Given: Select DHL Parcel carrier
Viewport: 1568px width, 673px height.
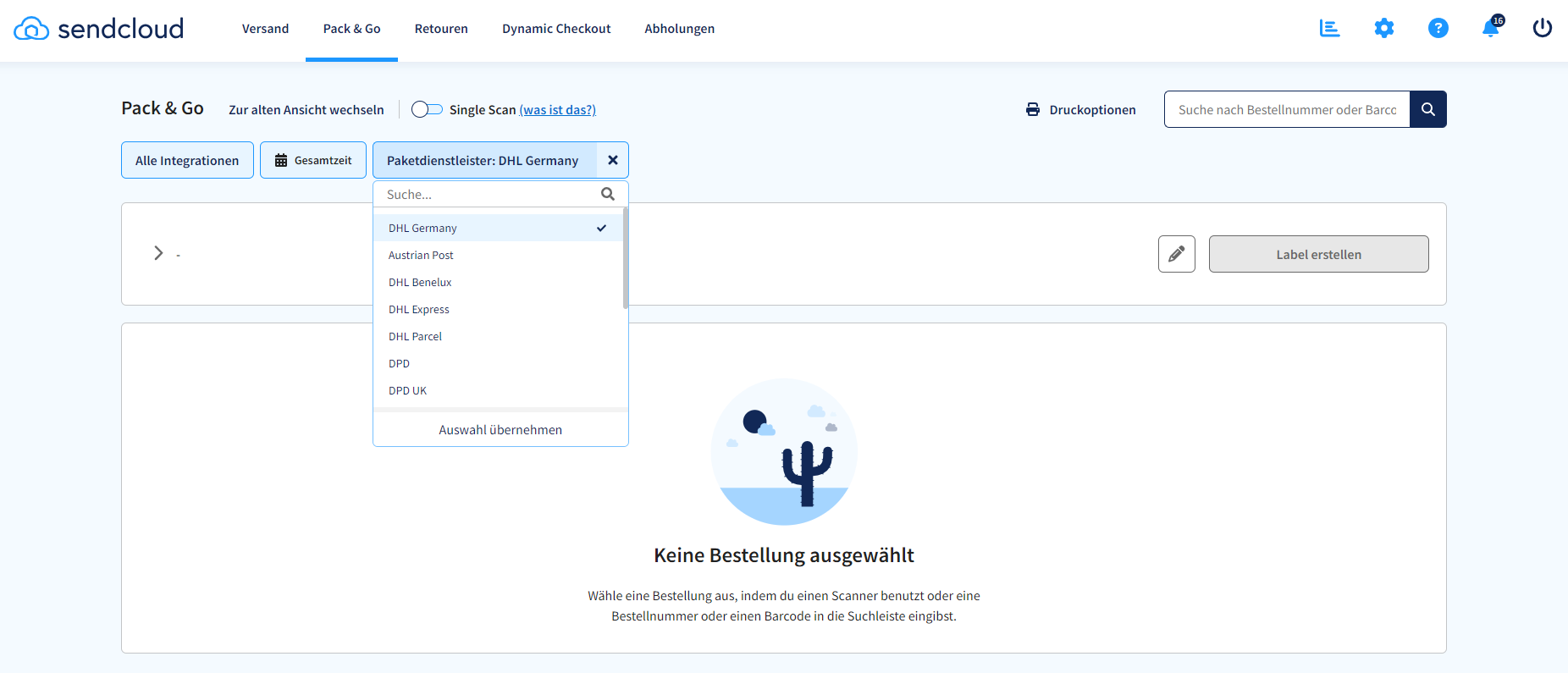Looking at the screenshot, I should point(499,336).
